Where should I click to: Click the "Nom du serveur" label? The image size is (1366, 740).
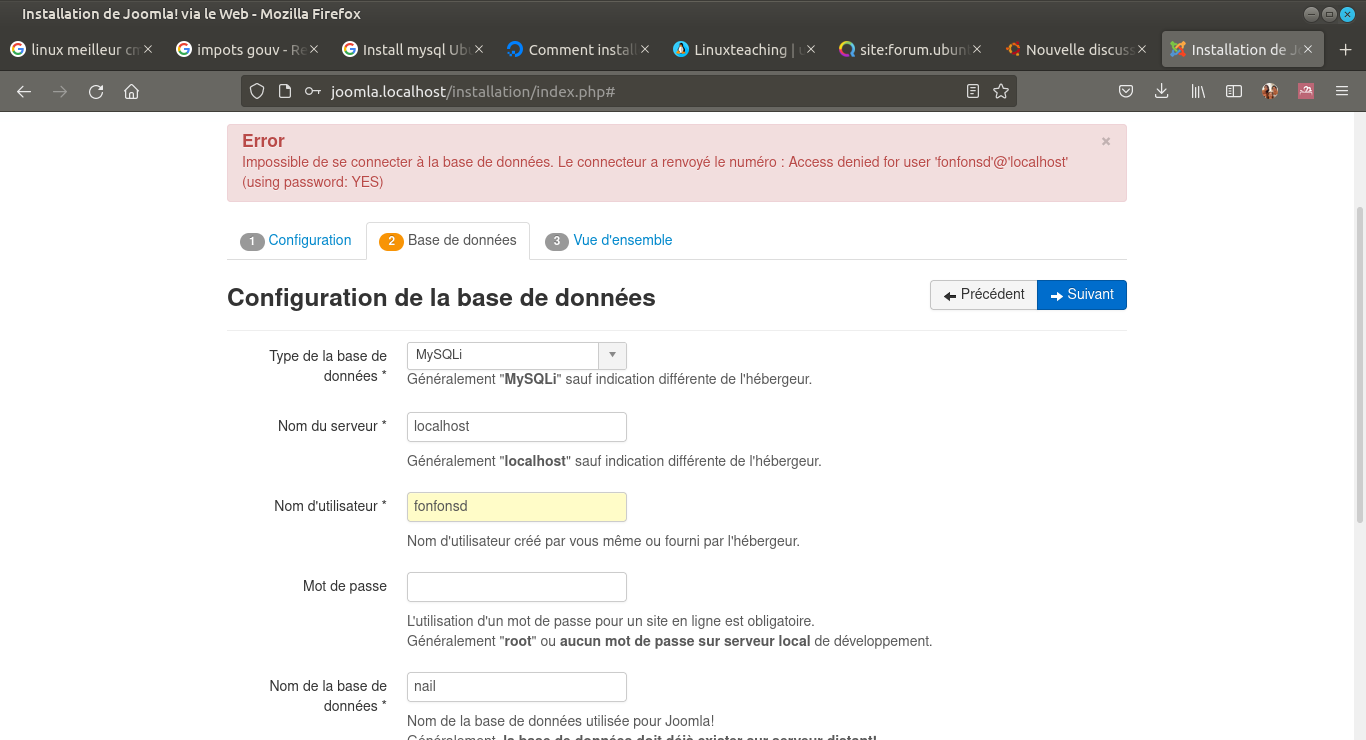pyautogui.click(x=332, y=426)
